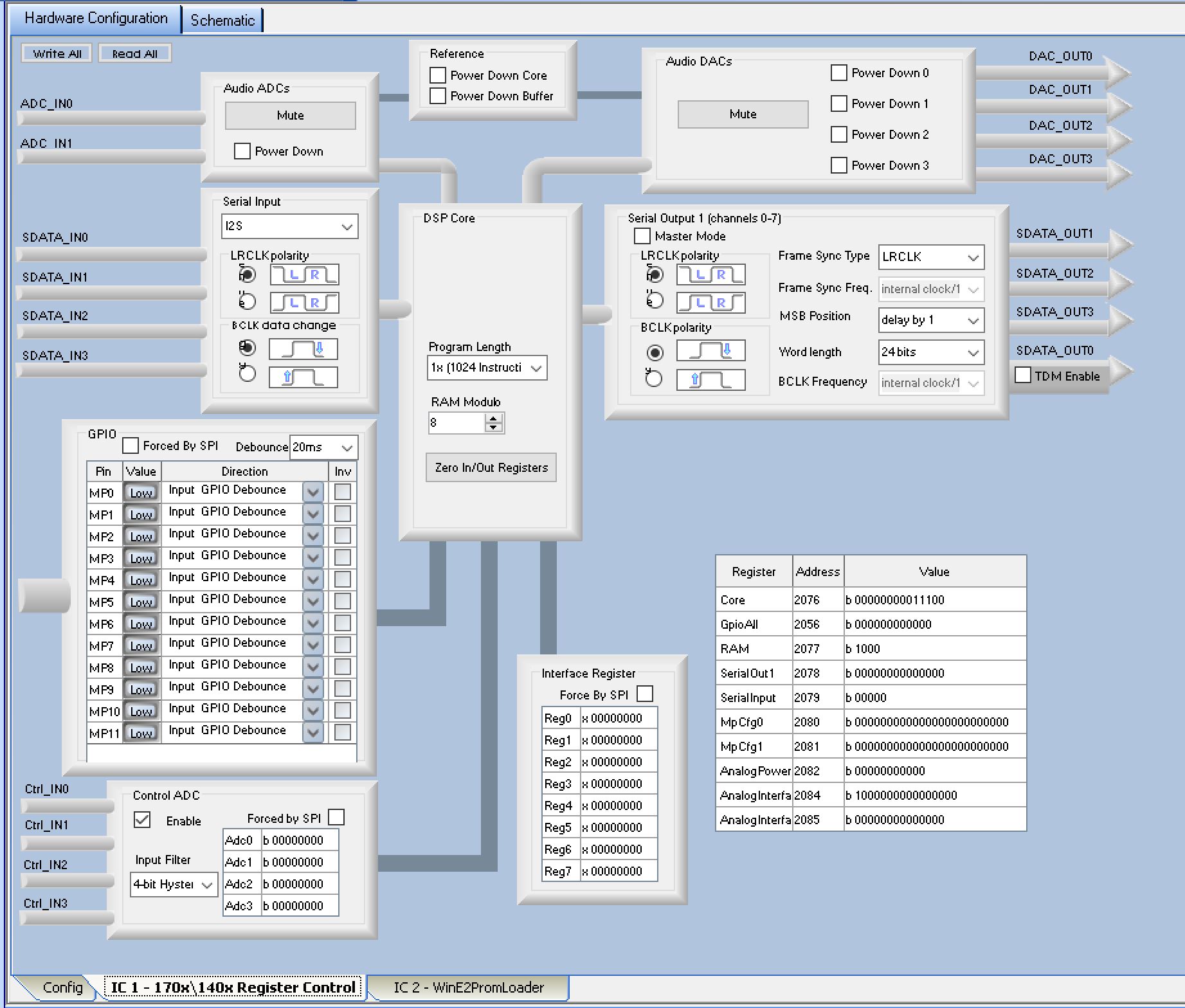This screenshot has width=1185, height=1008.
Task: Toggle the MP3 Low value button
Action: pos(141,559)
